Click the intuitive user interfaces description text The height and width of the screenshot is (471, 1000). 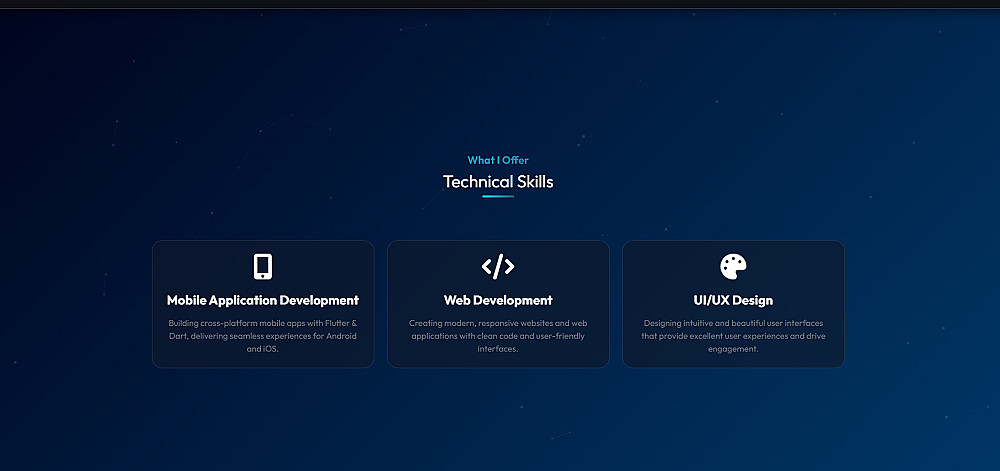733,336
